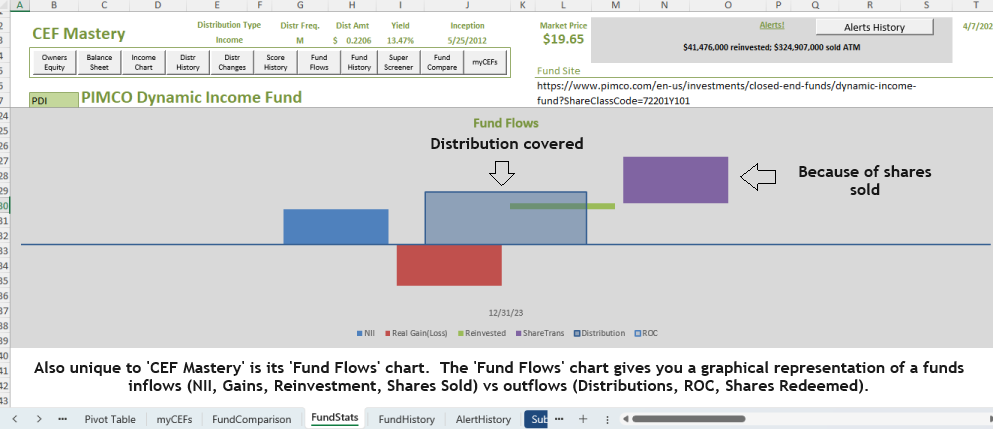Click the ShareTrans legend entry
The width and height of the screenshot is (995, 430).
[x=540, y=333]
